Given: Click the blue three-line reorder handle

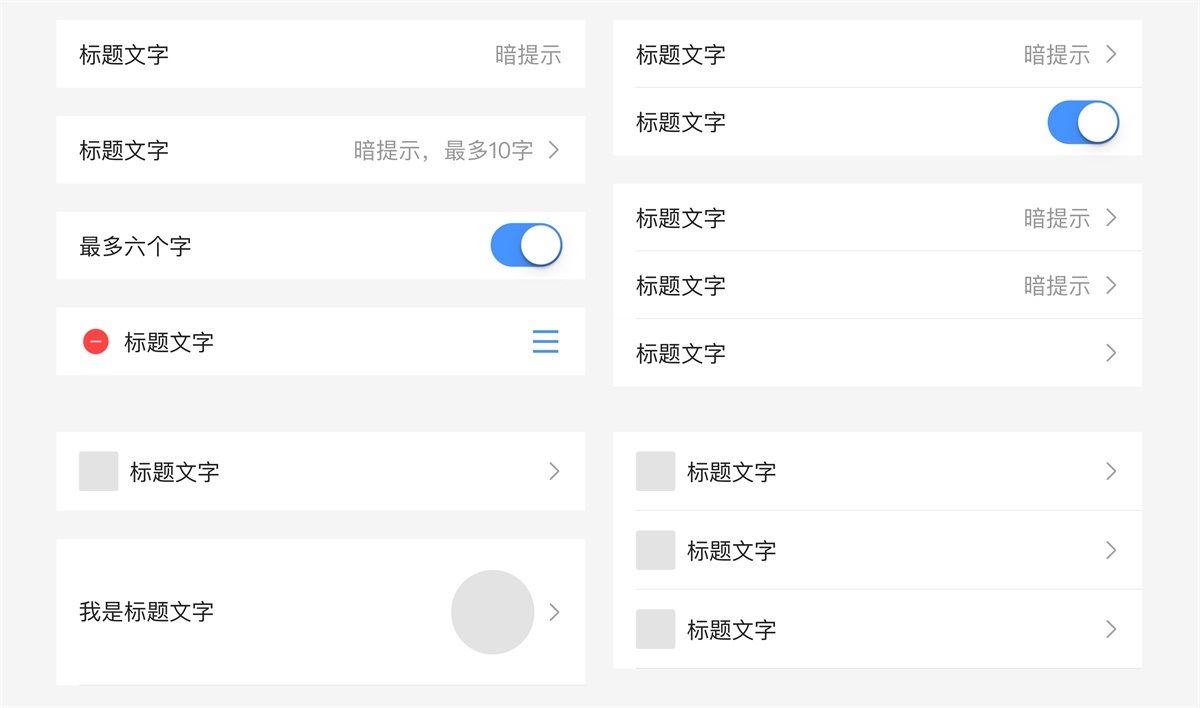Looking at the screenshot, I should click(545, 342).
